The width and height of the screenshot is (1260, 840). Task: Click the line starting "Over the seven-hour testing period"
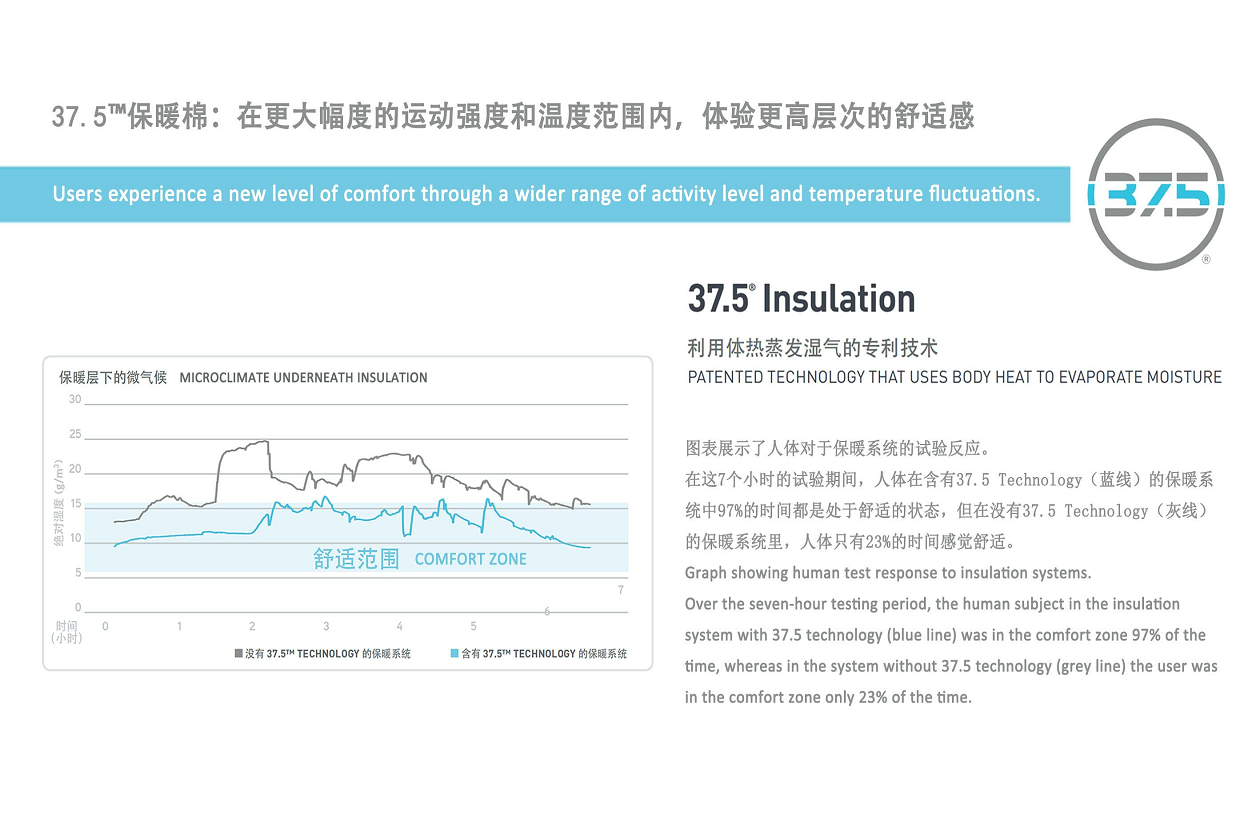932,604
